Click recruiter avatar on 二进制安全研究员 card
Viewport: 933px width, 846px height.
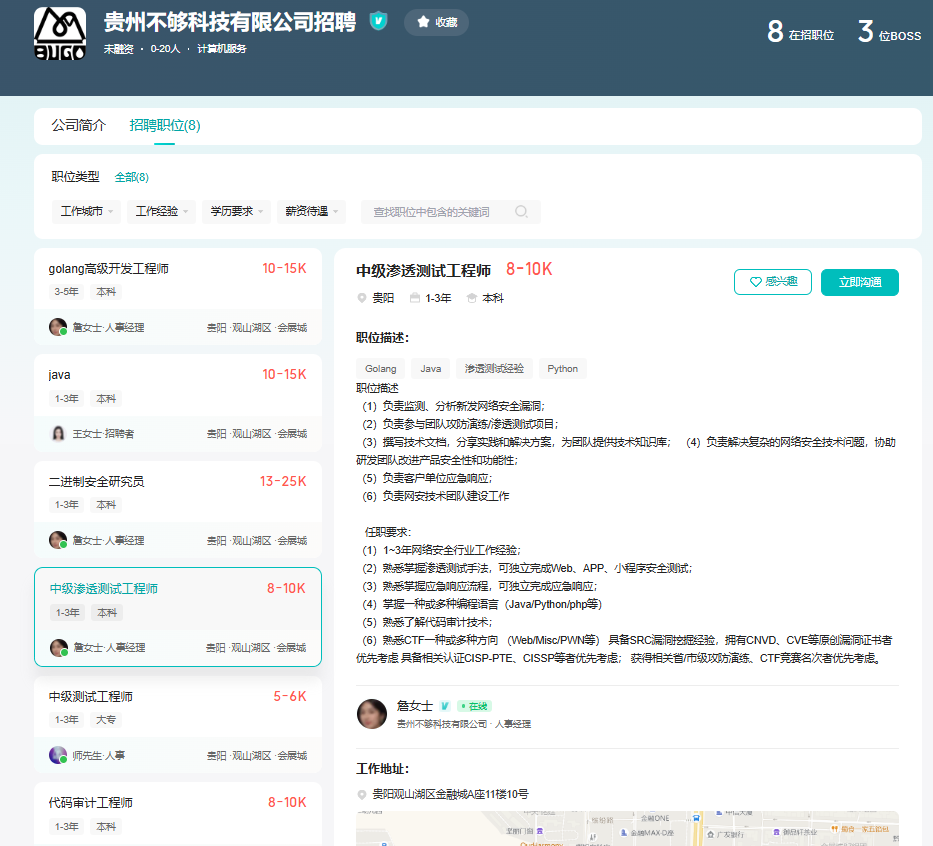[58, 540]
